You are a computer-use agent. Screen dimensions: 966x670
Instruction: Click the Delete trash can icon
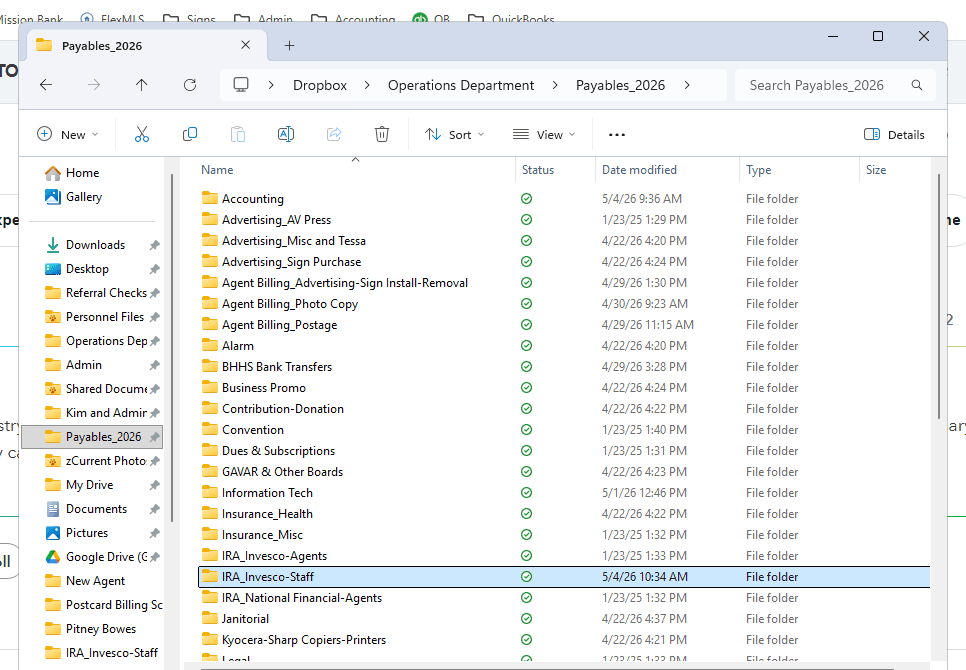pyautogui.click(x=382, y=134)
